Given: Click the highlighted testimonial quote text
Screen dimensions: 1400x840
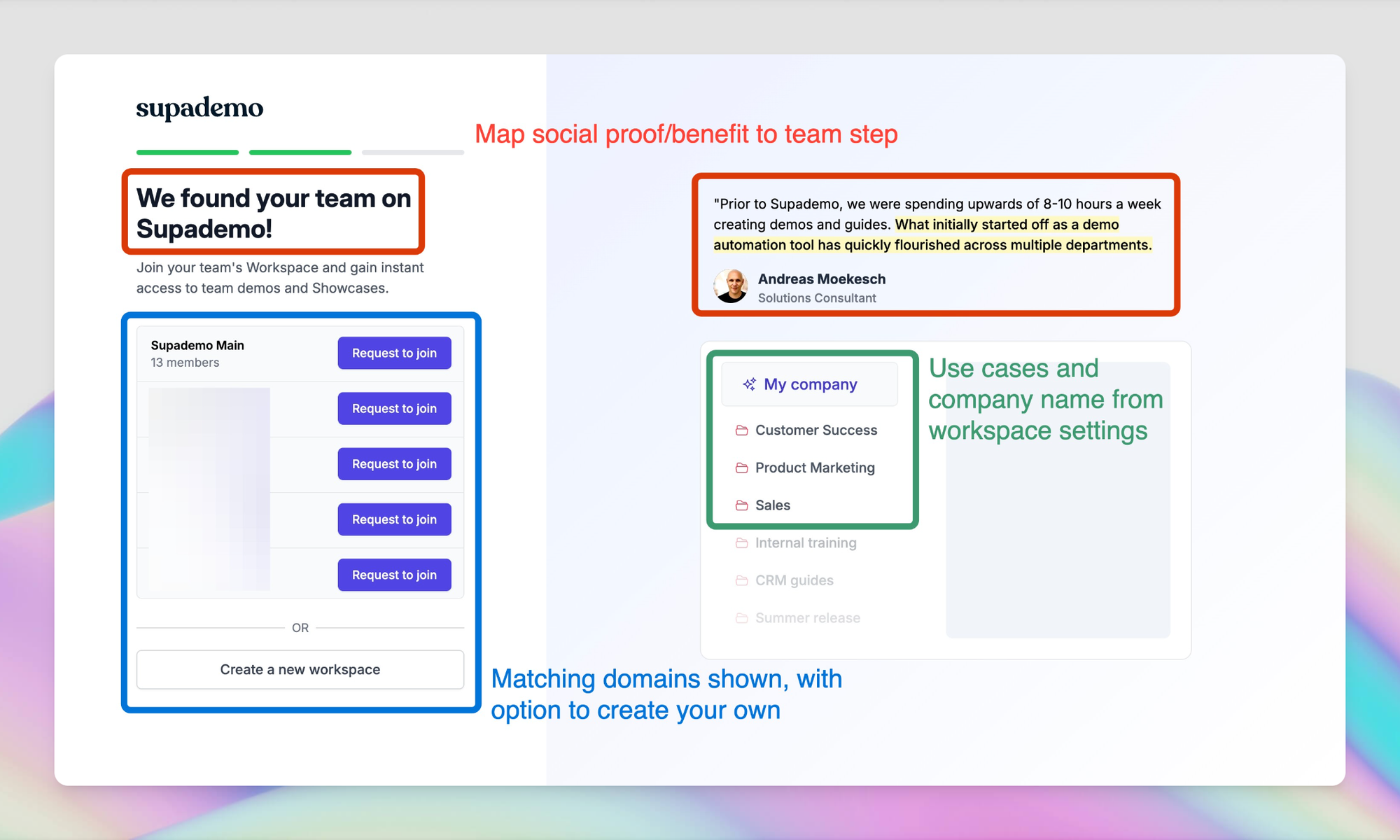Looking at the screenshot, I should click(932, 234).
